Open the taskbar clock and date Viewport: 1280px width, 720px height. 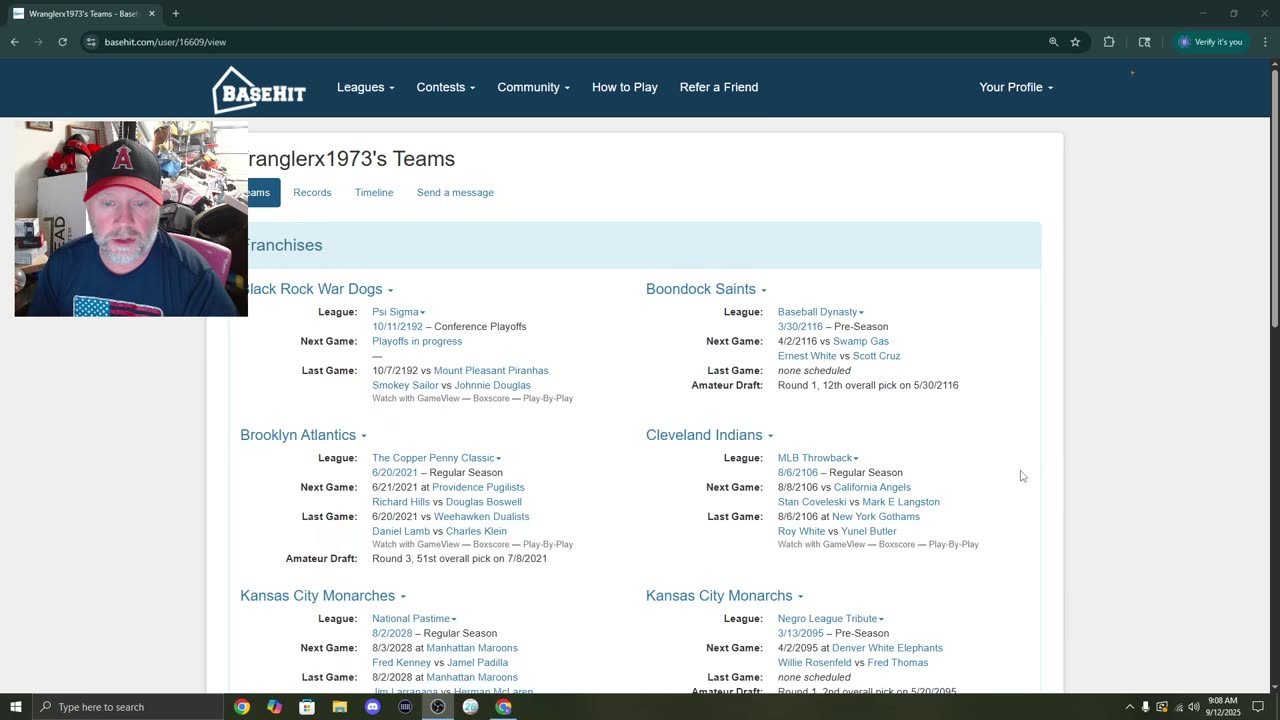click(x=1223, y=707)
